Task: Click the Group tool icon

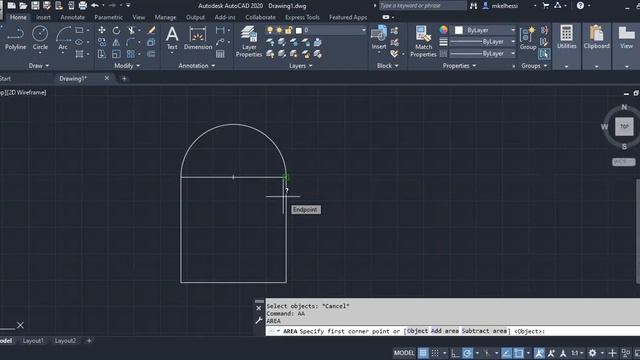Action: coord(528,38)
